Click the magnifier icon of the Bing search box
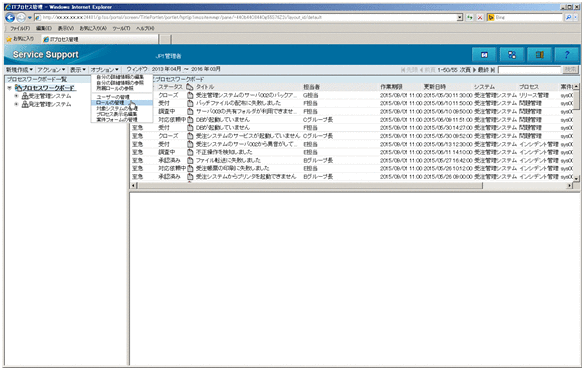Image resolution: width=585 pixels, height=371 pixels. [568, 18]
